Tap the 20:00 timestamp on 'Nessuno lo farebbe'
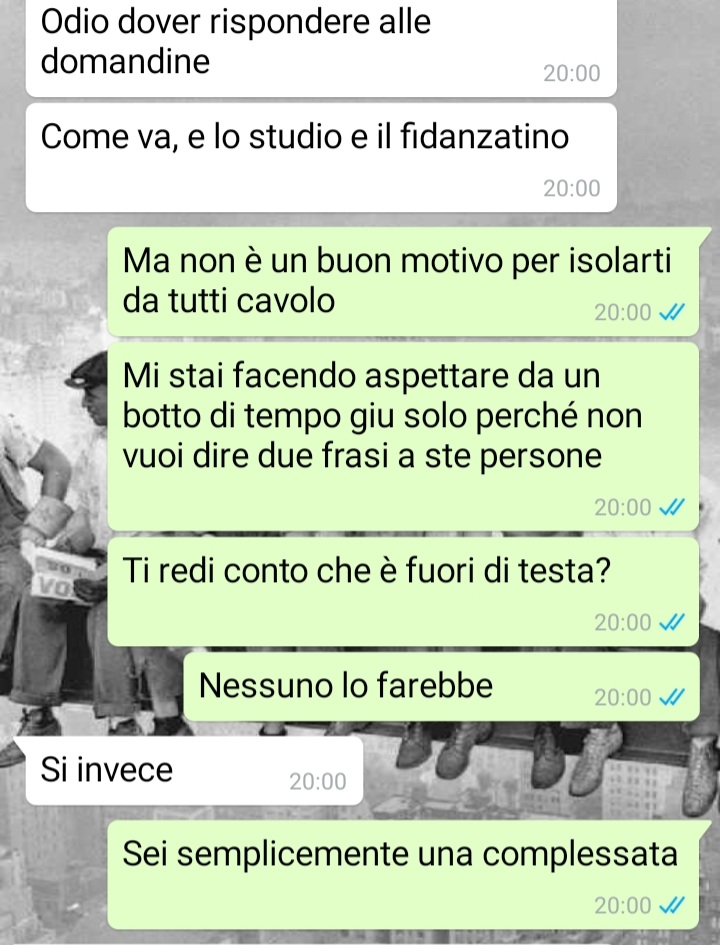The width and height of the screenshot is (720, 945). pos(622,697)
